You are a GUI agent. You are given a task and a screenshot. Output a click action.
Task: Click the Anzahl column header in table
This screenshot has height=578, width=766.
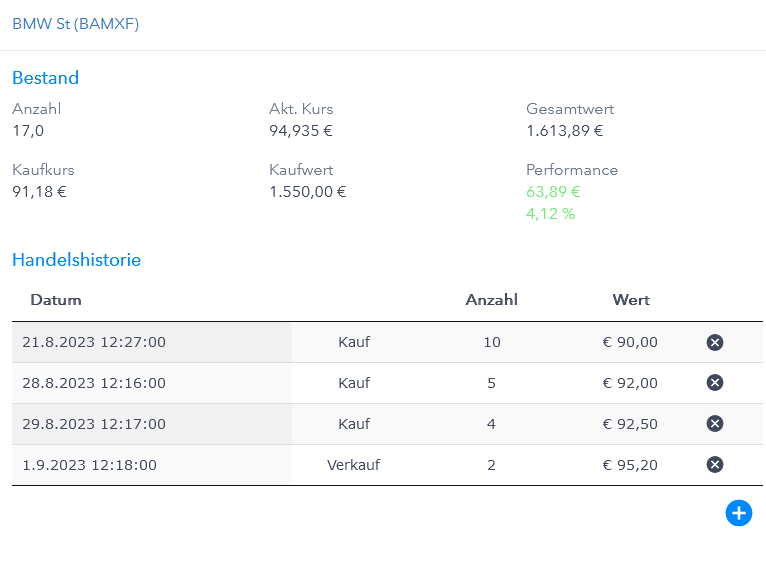[491, 300]
